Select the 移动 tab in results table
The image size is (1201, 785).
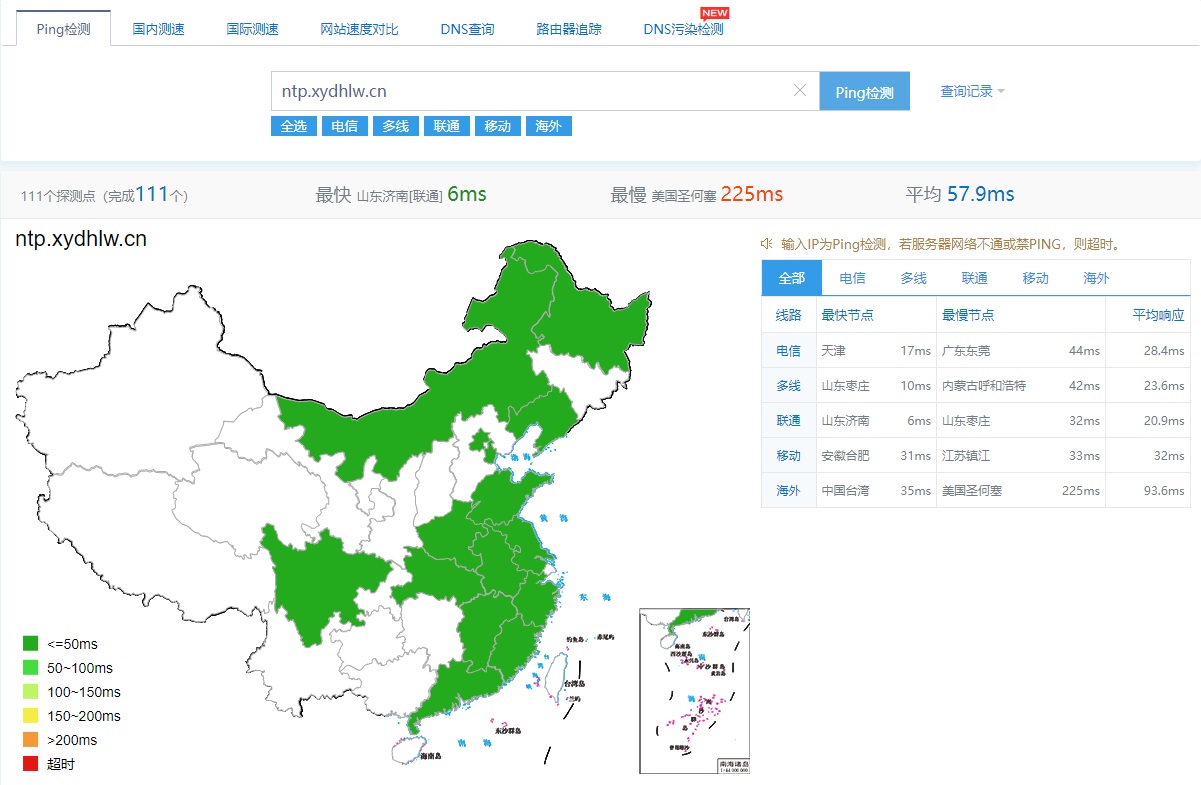(x=1036, y=278)
